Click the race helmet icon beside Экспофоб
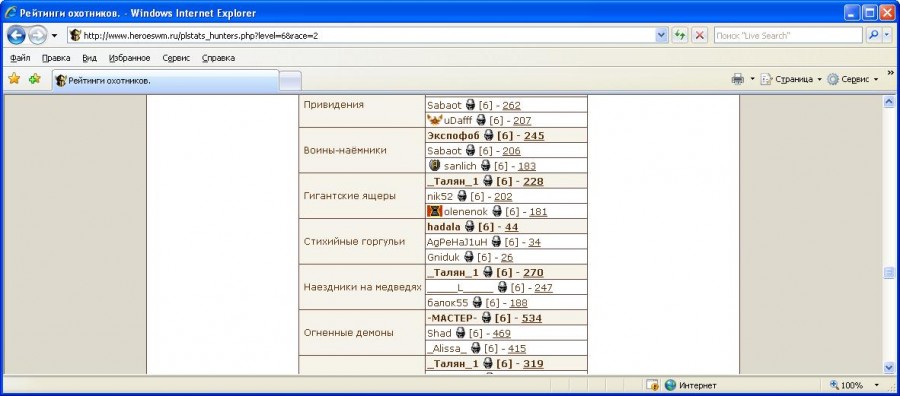 488,135
